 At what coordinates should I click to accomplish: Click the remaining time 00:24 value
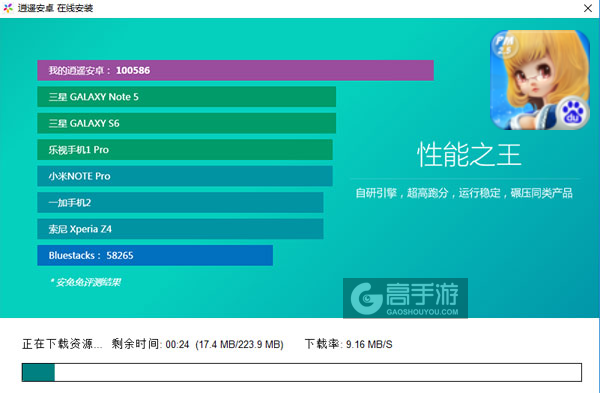click(178, 344)
